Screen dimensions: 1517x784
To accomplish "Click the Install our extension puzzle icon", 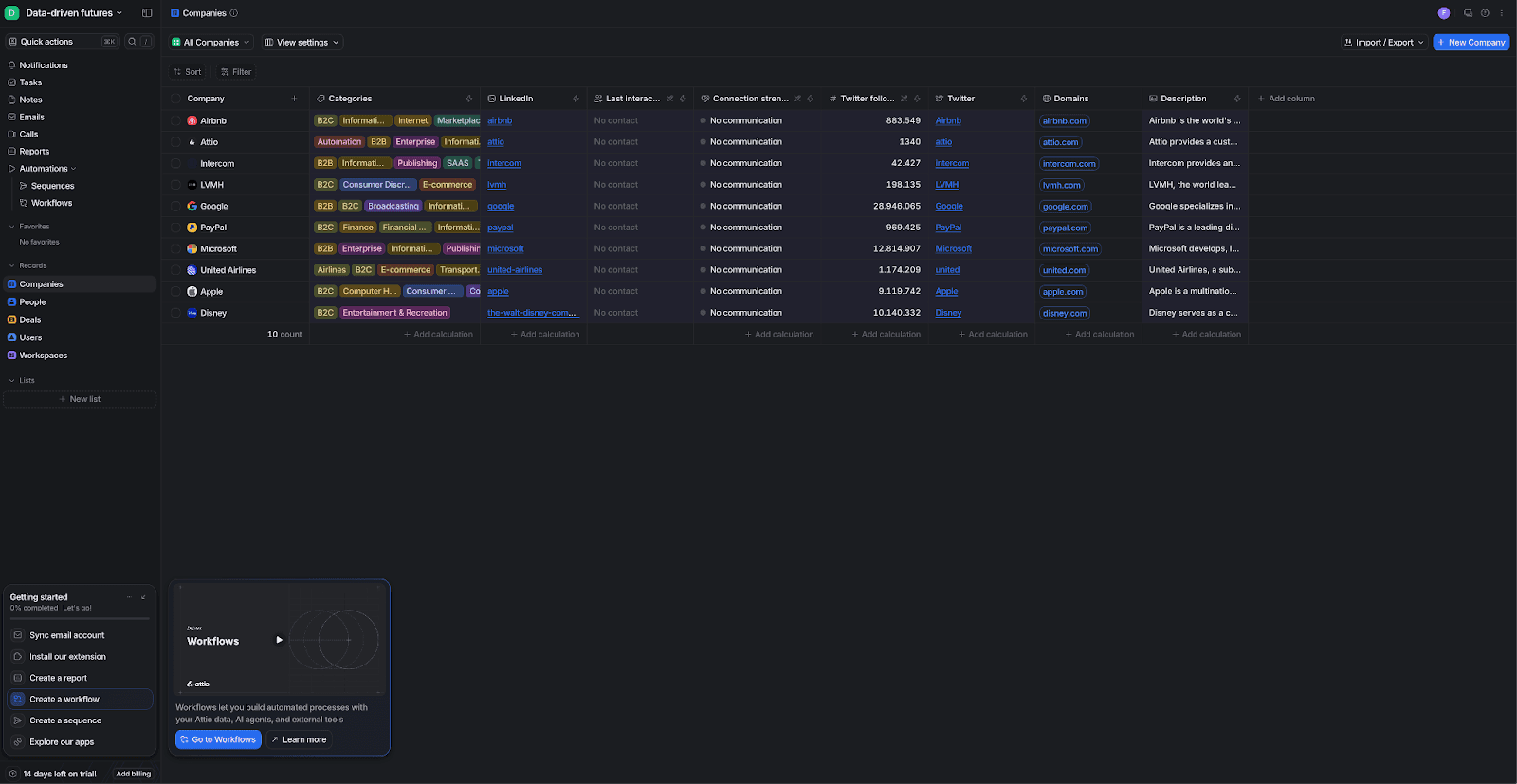I will 18,656.
